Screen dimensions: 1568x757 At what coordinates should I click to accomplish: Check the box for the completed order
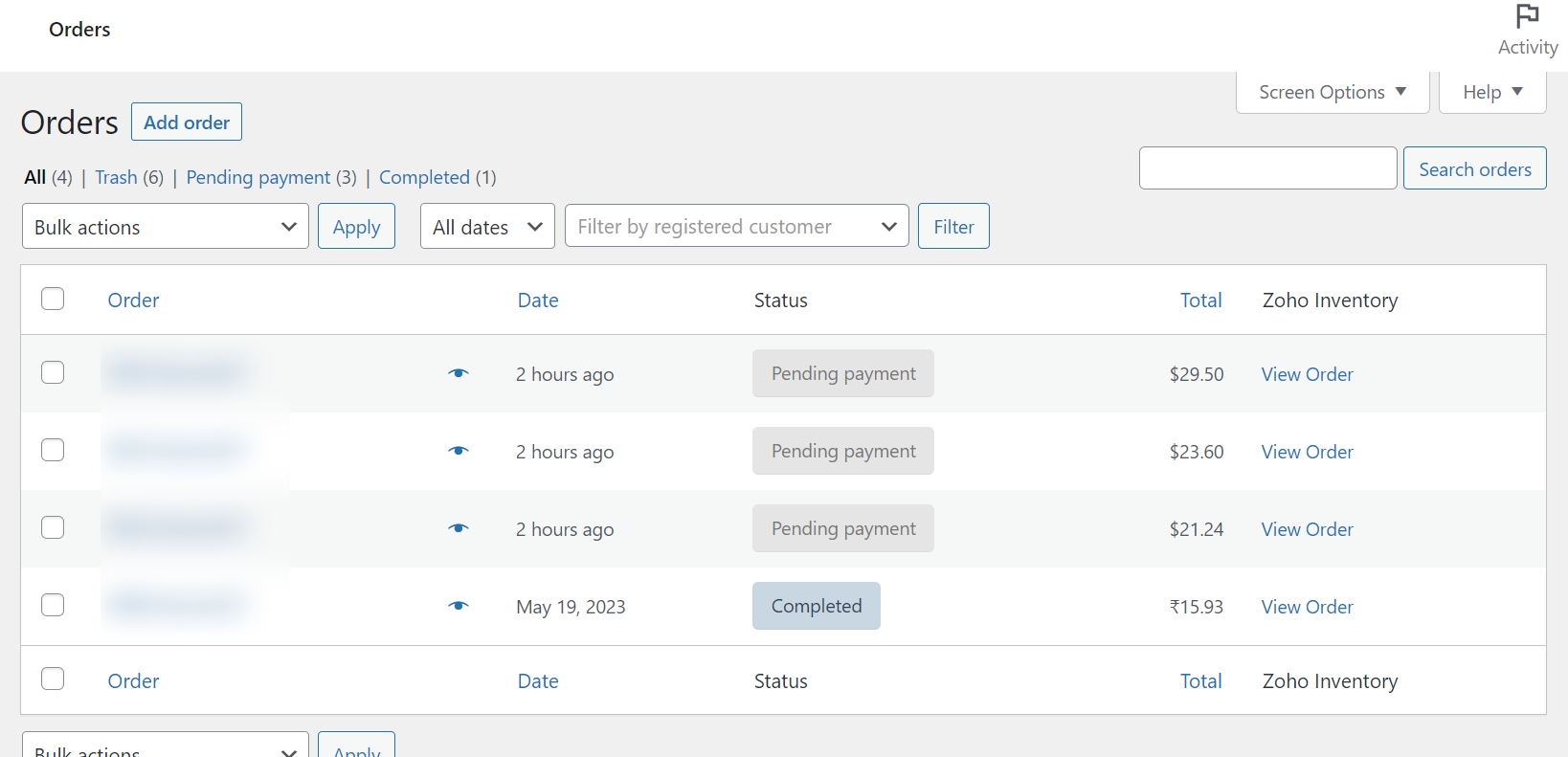click(53, 605)
